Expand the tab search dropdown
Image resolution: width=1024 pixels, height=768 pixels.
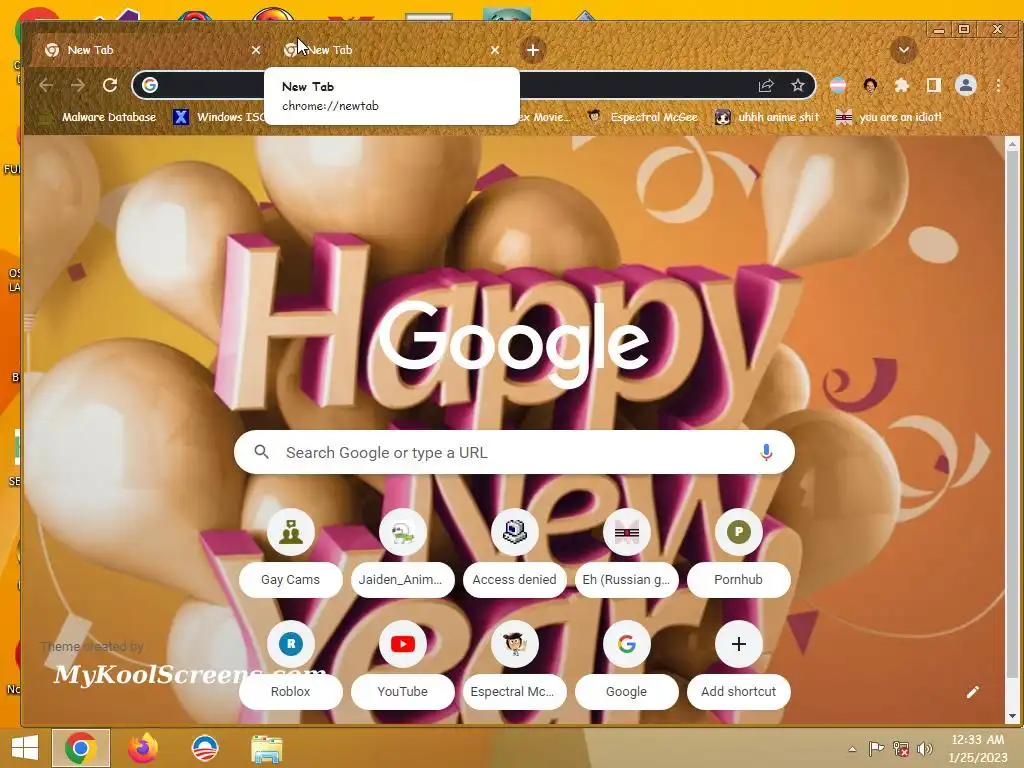(904, 50)
